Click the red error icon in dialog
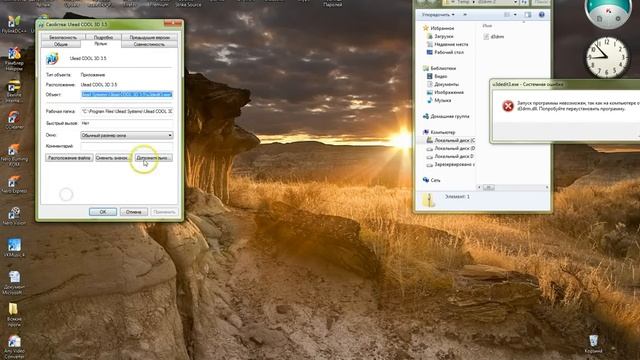Screen dimensions: 640x360 point(508,106)
